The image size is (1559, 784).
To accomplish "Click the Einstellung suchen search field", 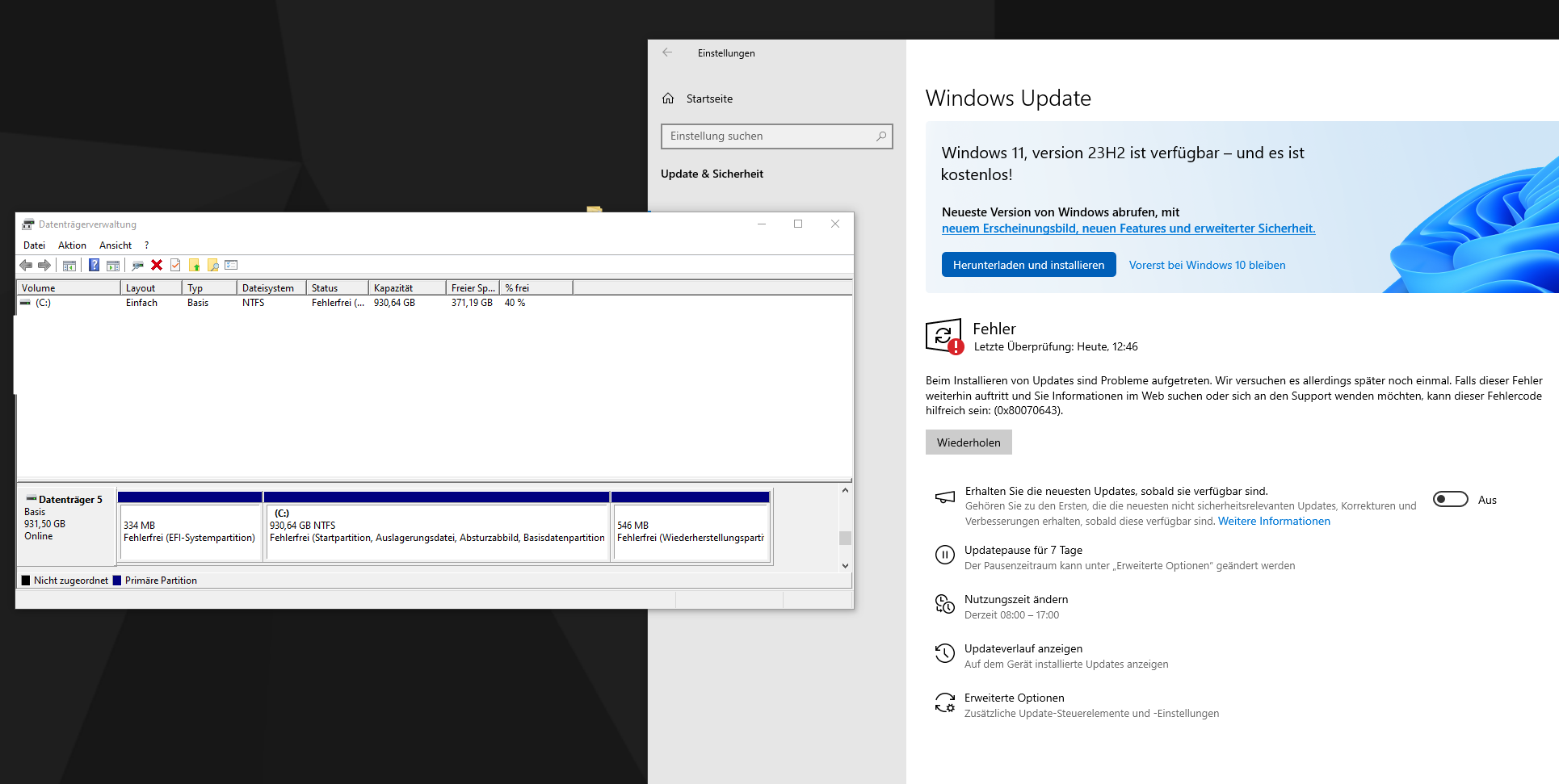I will coord(776,136).
